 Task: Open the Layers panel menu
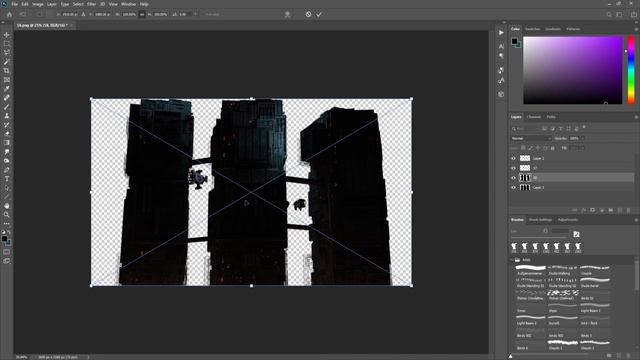tap(636, 117)
